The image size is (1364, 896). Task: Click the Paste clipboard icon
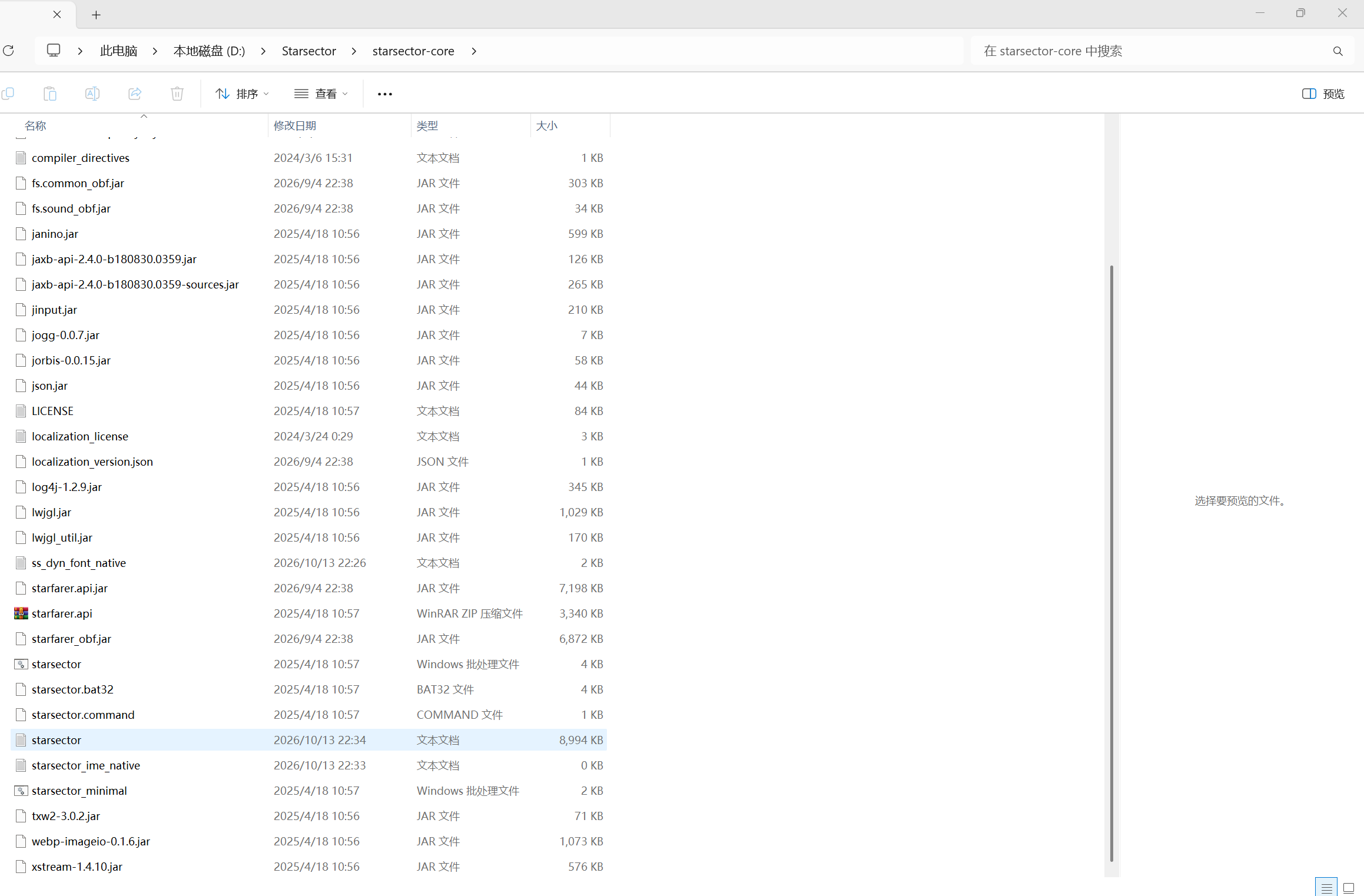[50, 94]
